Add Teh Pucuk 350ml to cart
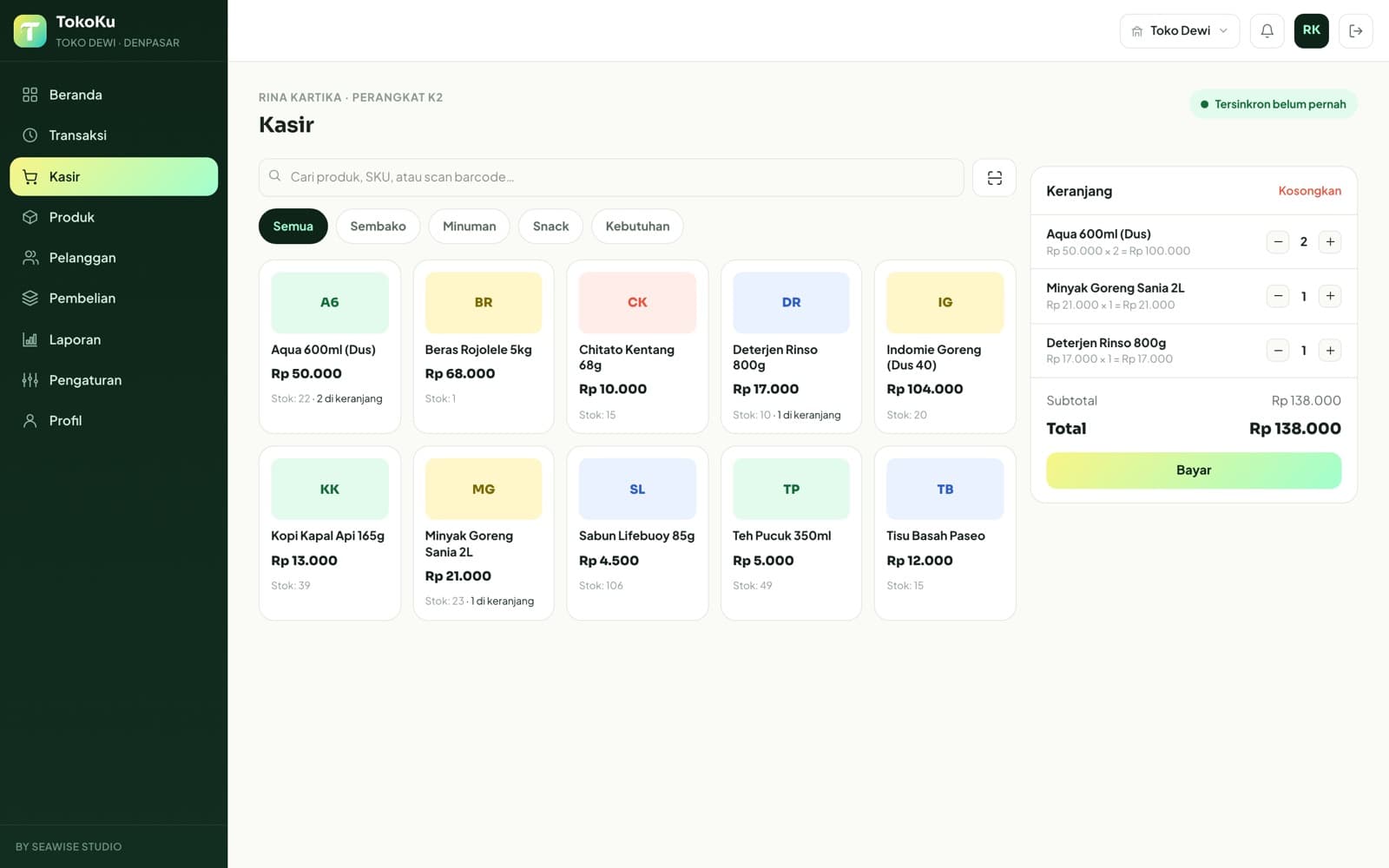 tap(791, 533)
